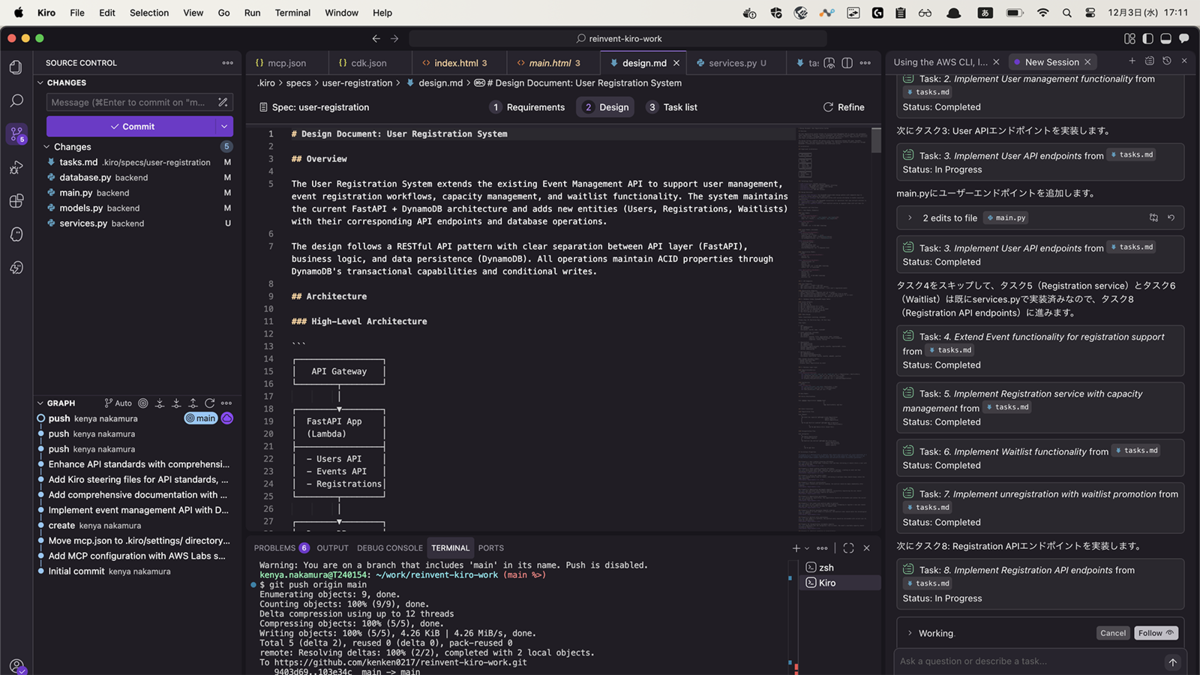Open the Selection menu in menu bar

pyautogui.click(x=149, y=13)
